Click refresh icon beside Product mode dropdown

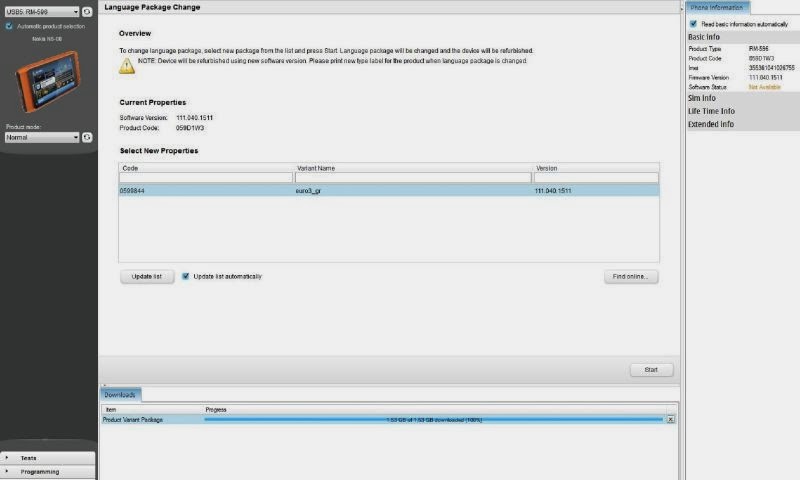[87, 137]
